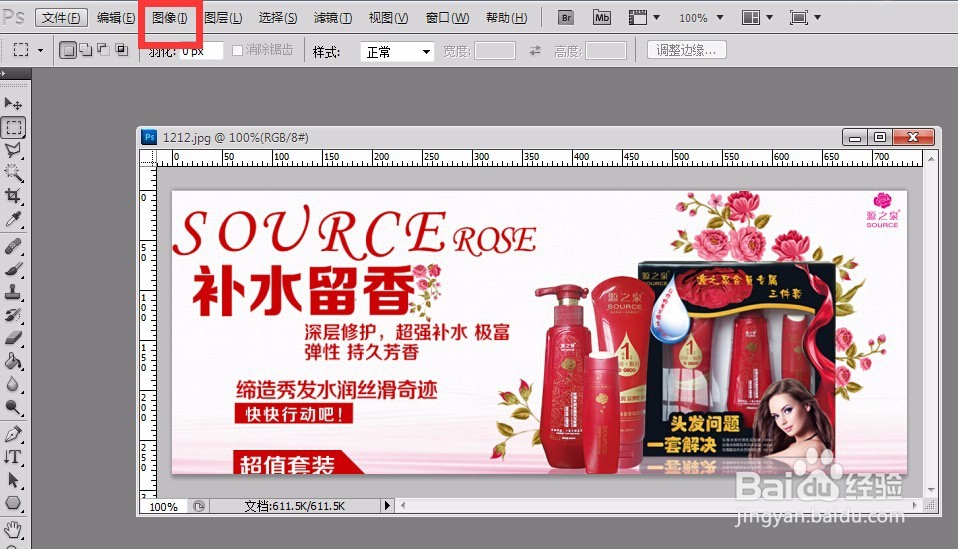Image resolution: width=958 pixels, height=549 pixels.
Task: Click the 宽度 width input field
Action: 495,51
